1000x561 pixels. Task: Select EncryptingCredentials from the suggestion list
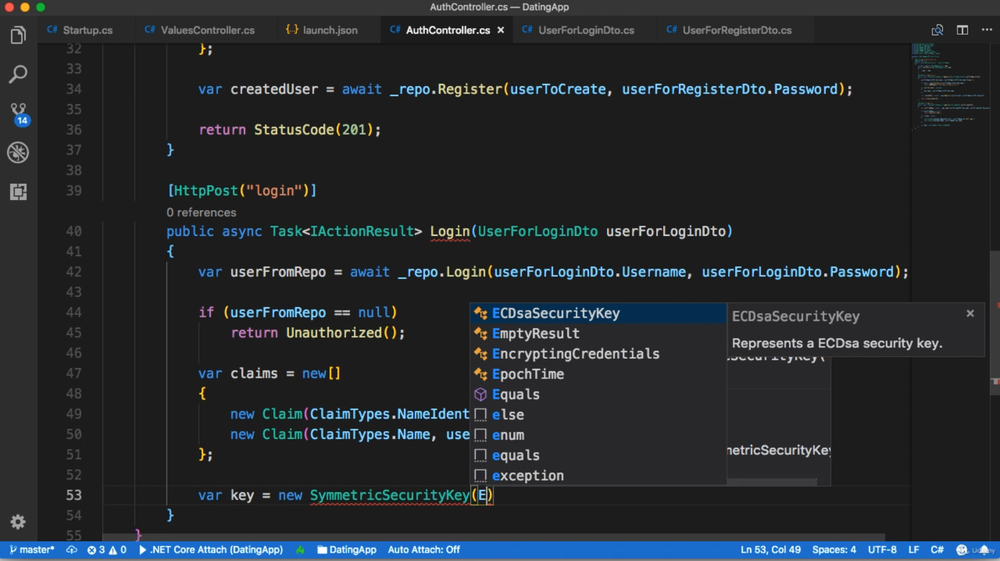(575, 354)
